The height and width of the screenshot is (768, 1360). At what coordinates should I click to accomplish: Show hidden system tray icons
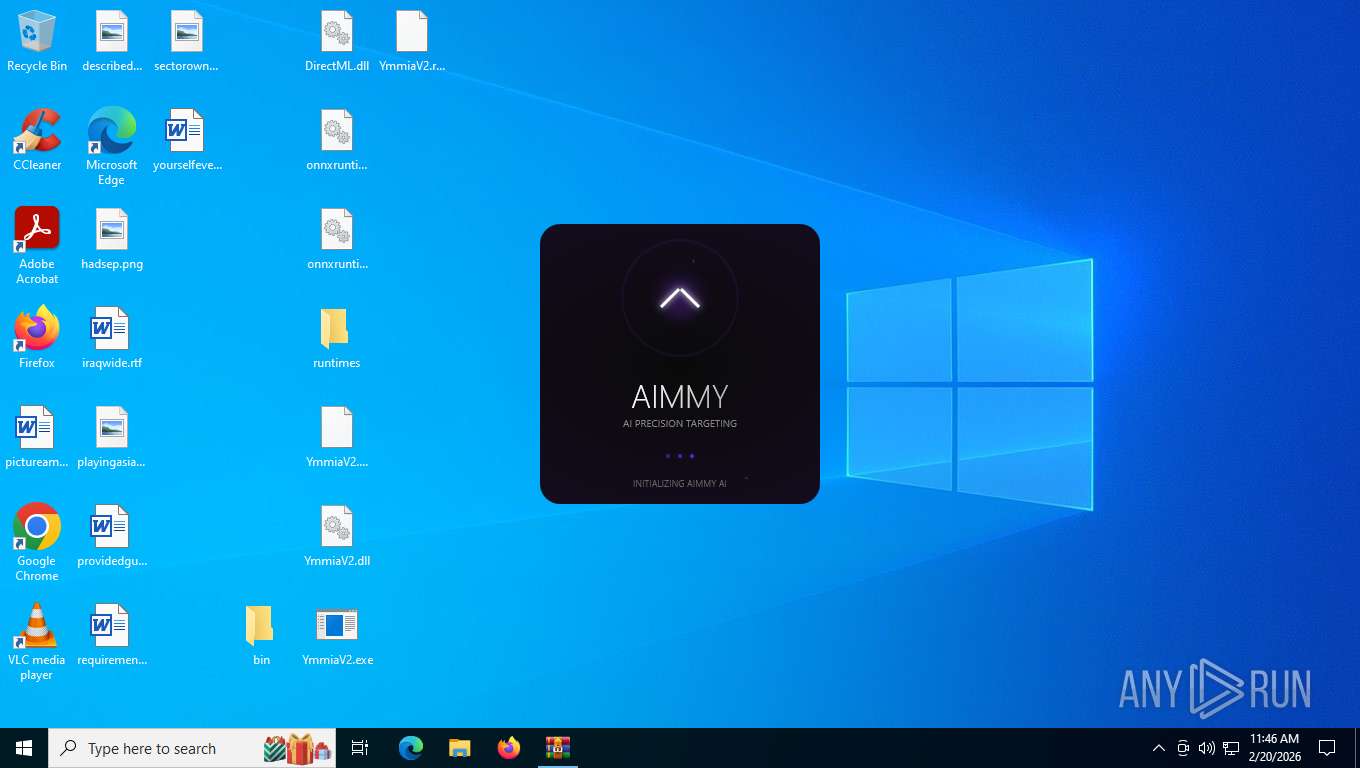click(1159, 748)
